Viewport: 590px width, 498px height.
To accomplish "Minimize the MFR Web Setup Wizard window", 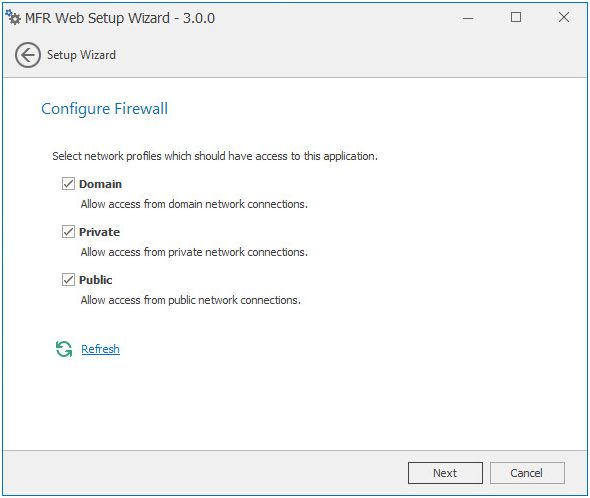I will click(468, 18).
